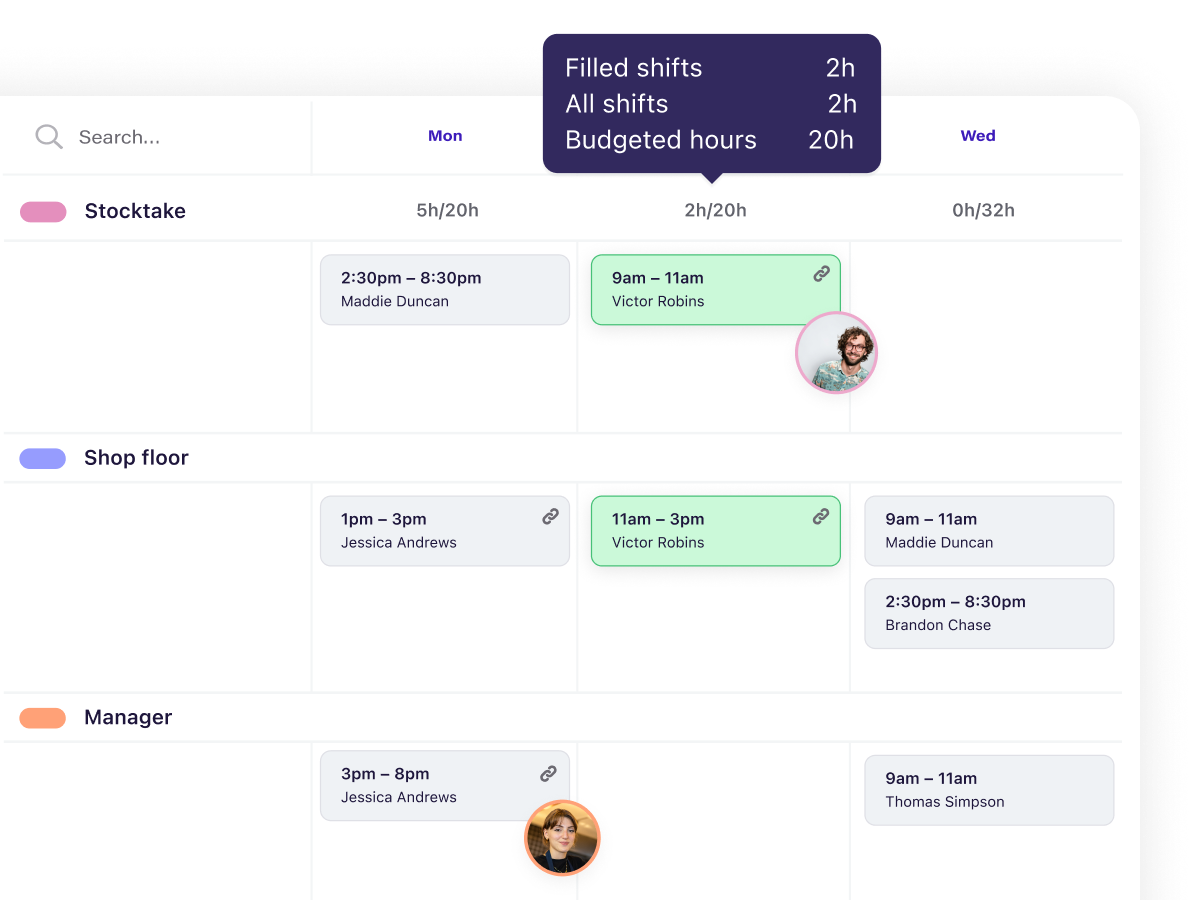This screenshot has width=1200, height=900.
Task: Click link icon on Victor Robins 11am–3pm shift
Action: [821, 517]
